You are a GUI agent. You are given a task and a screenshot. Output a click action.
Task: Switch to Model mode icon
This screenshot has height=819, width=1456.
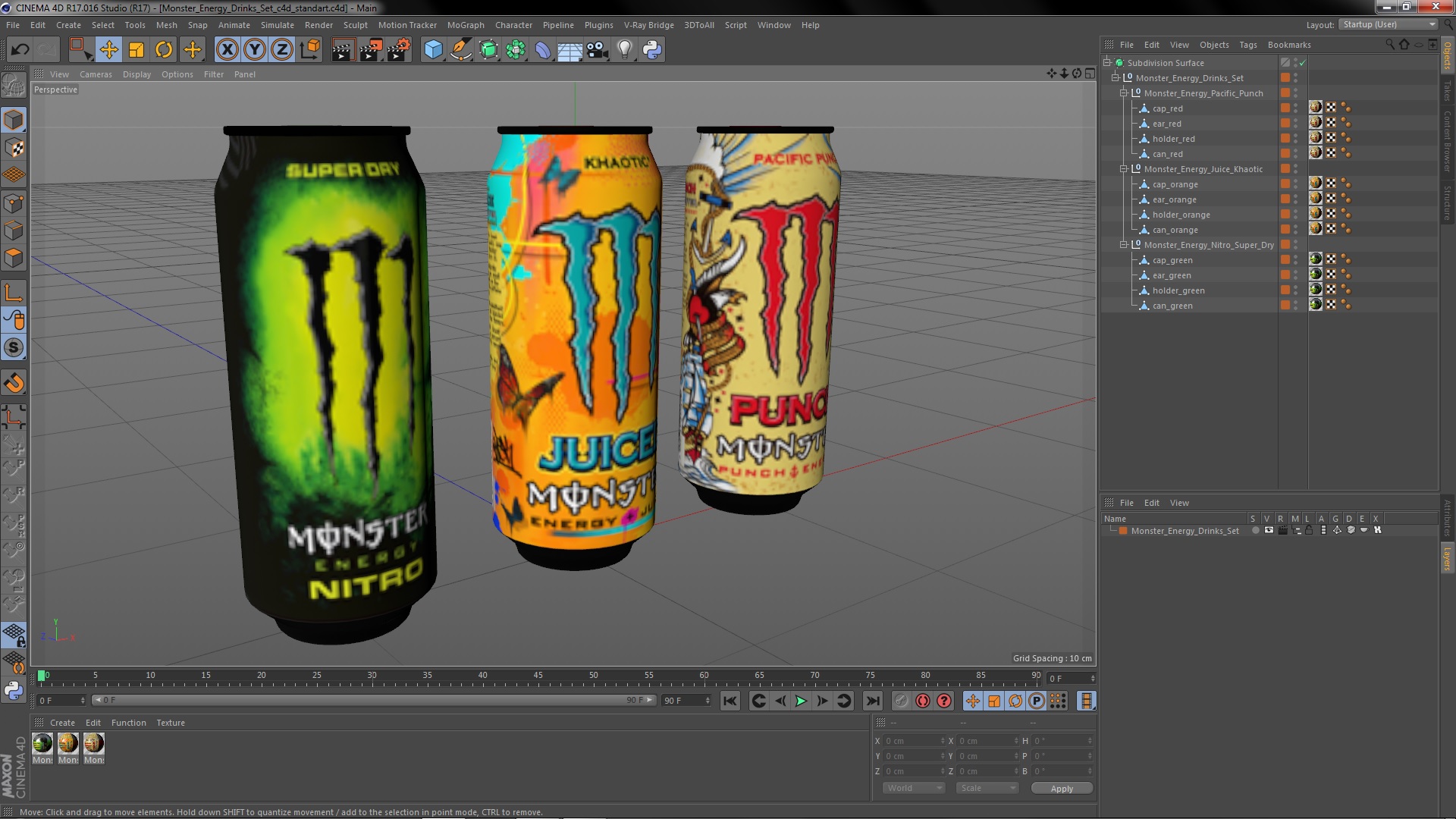(14, 120)
